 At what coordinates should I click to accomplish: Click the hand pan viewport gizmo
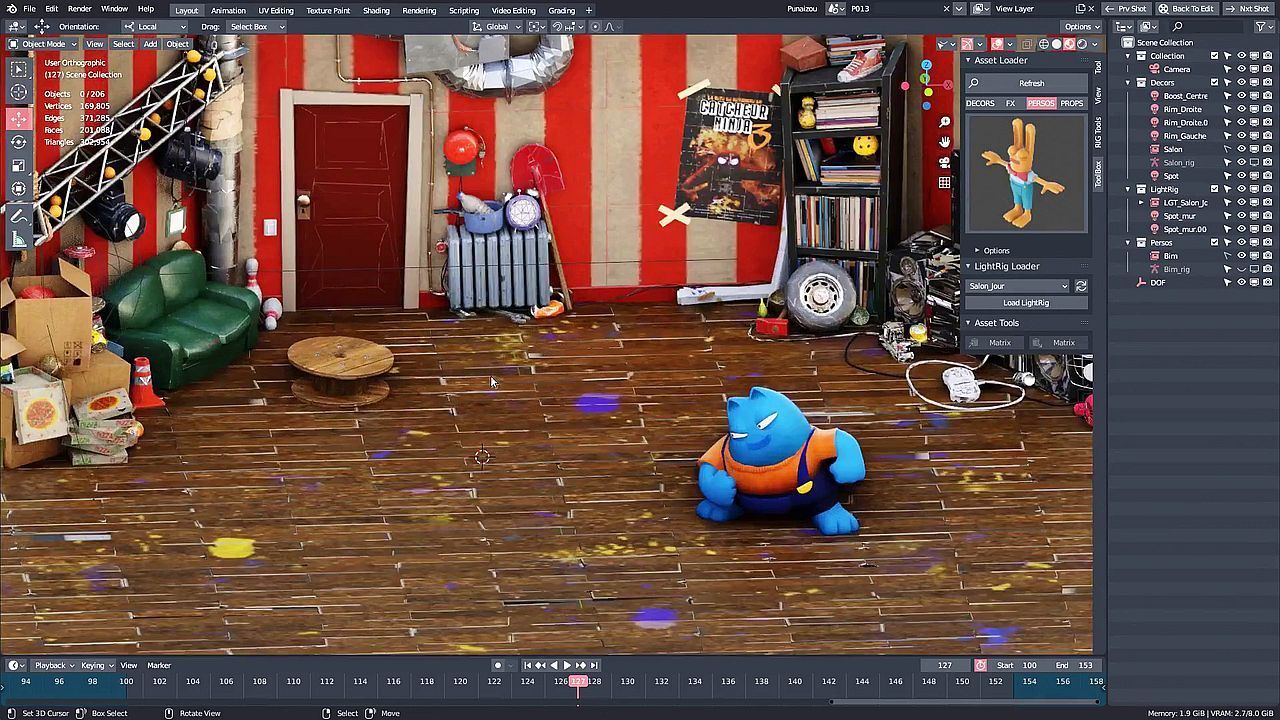944,141
